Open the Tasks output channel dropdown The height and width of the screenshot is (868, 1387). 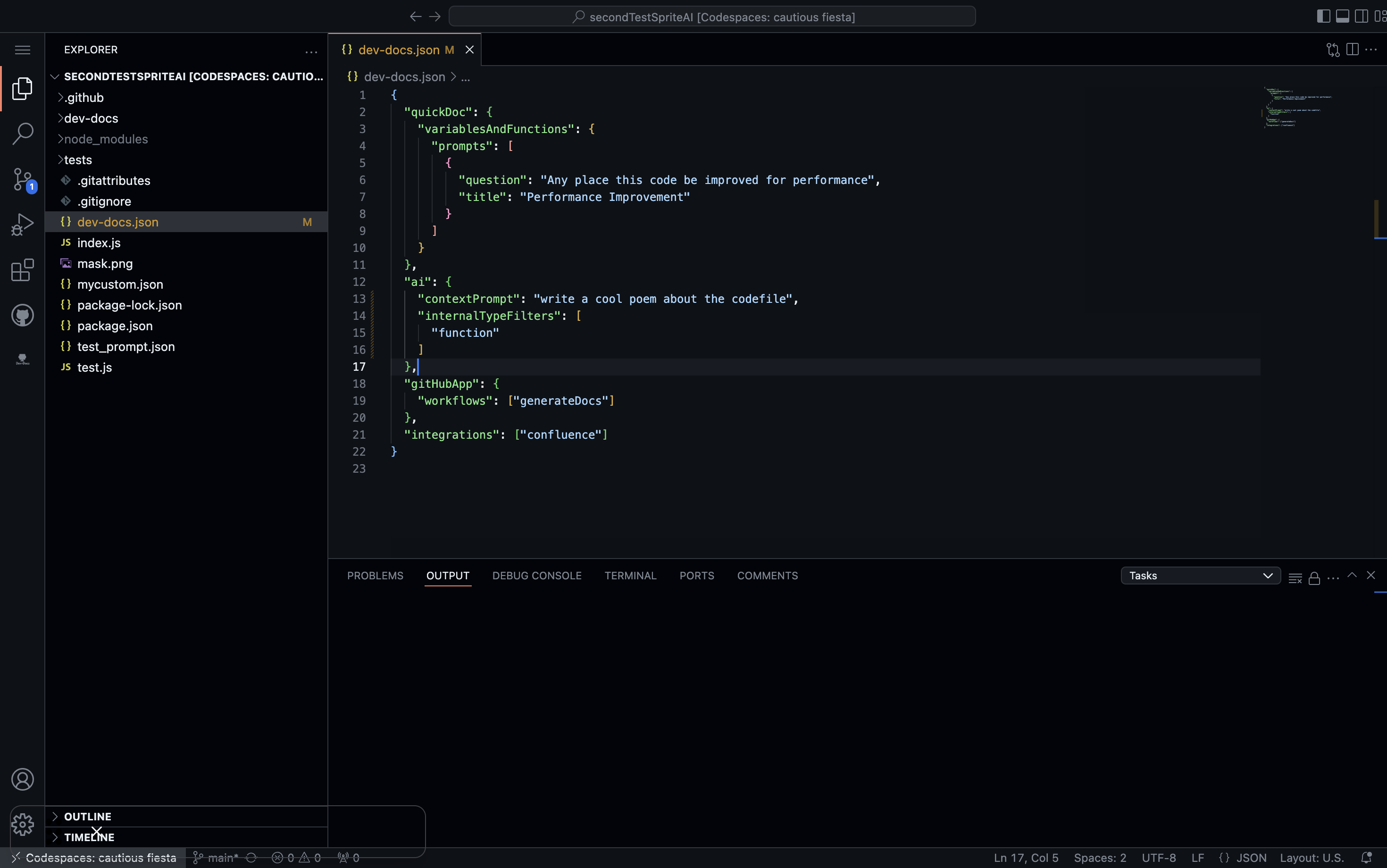(1200, 575)
